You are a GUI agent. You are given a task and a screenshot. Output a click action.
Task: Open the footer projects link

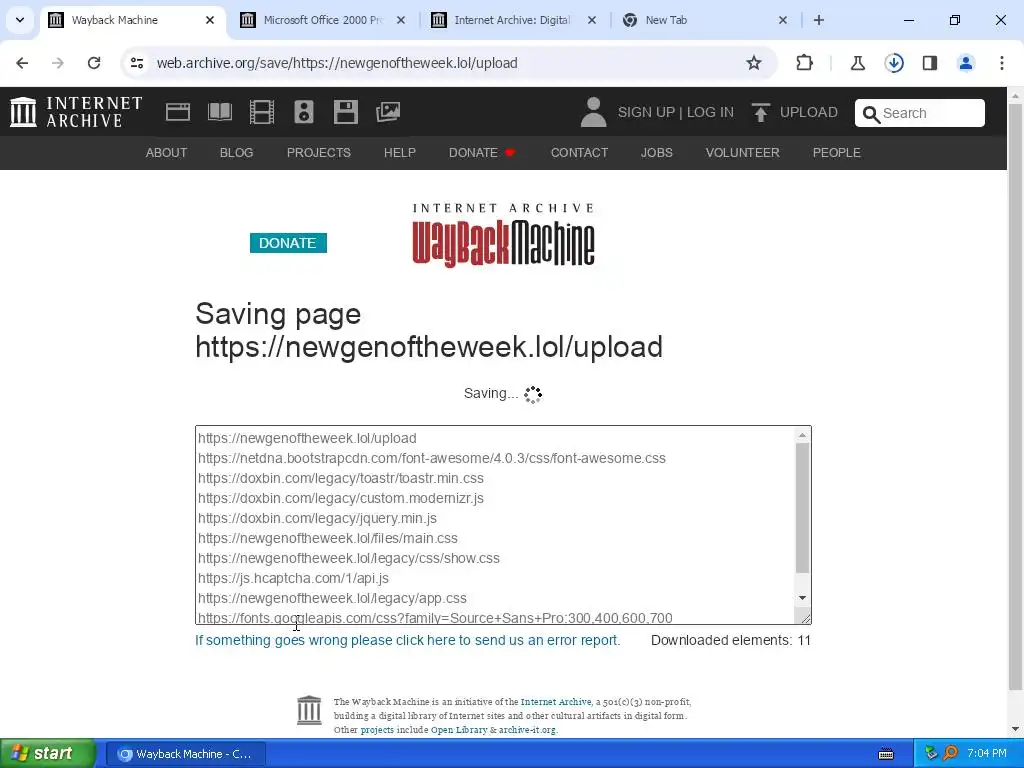pos(377,729)
